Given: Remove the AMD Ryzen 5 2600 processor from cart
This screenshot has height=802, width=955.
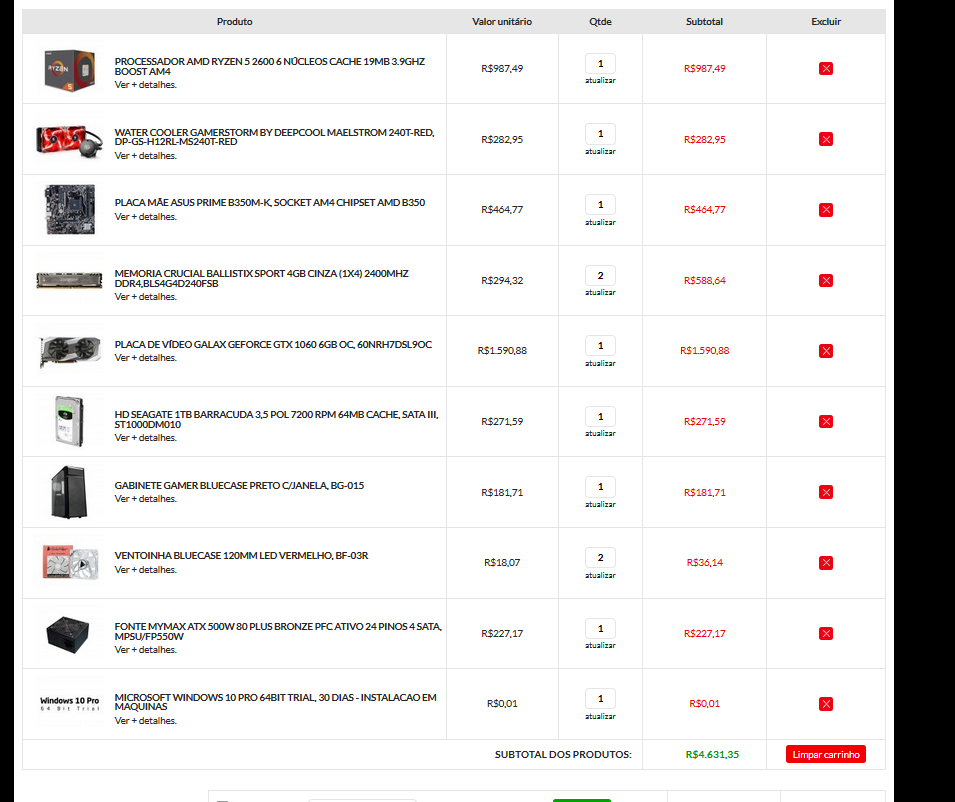Looking at the screenshot, I should point(825,68).
